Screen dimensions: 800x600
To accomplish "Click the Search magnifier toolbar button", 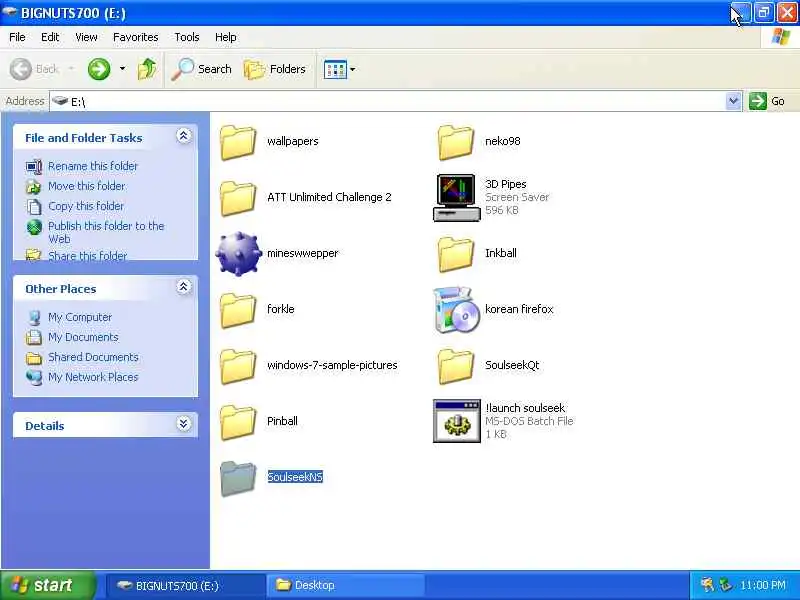I will (x=201, y=69).
